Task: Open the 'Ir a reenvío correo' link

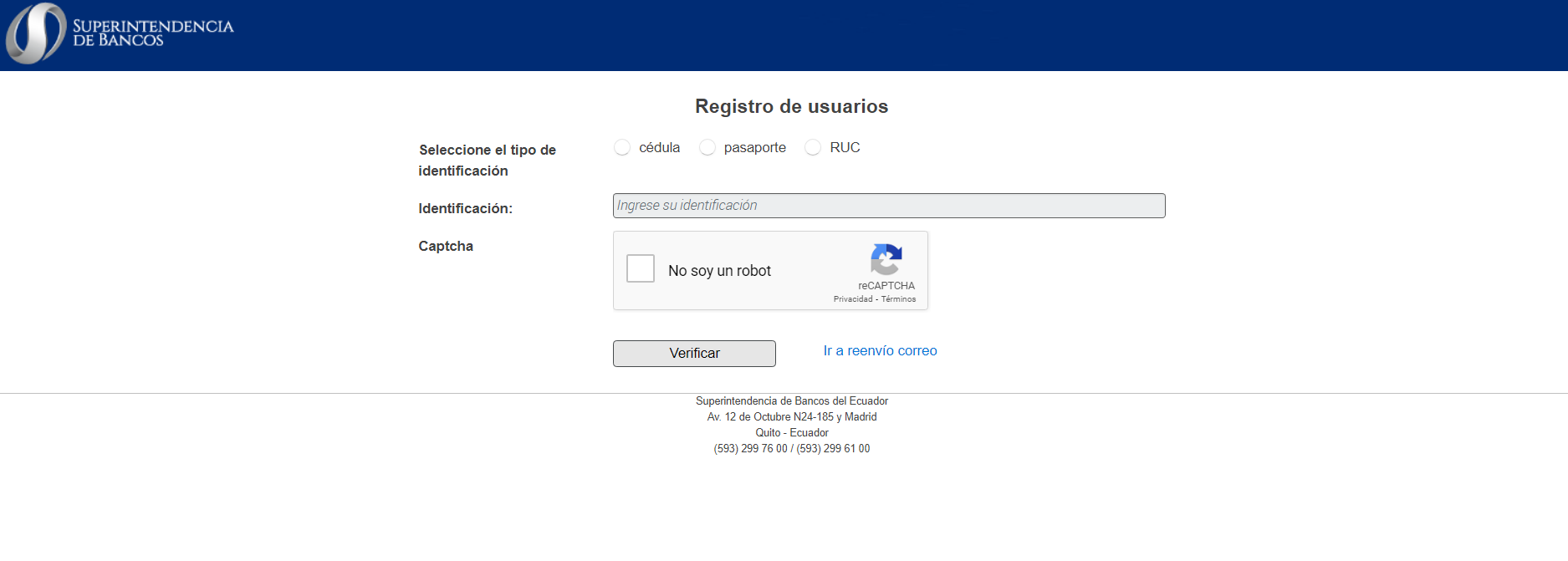Action: click(x=880, y=351)
